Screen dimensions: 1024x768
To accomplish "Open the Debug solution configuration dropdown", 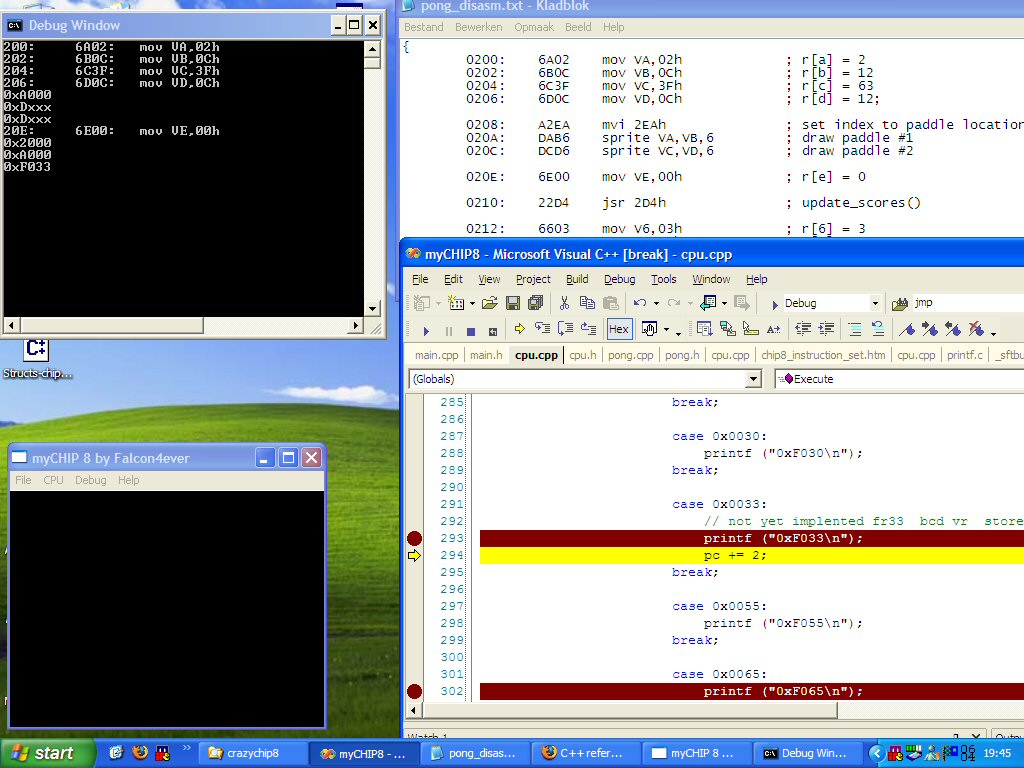I will click(x=875, y=303).
